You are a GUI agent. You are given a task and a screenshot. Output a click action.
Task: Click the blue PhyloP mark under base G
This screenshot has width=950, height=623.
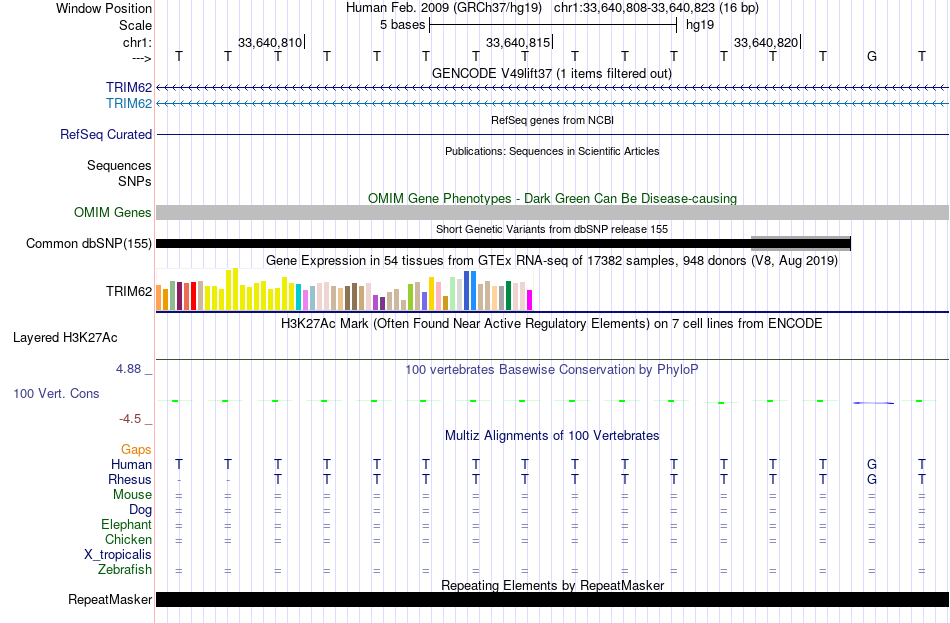[872, 403]
